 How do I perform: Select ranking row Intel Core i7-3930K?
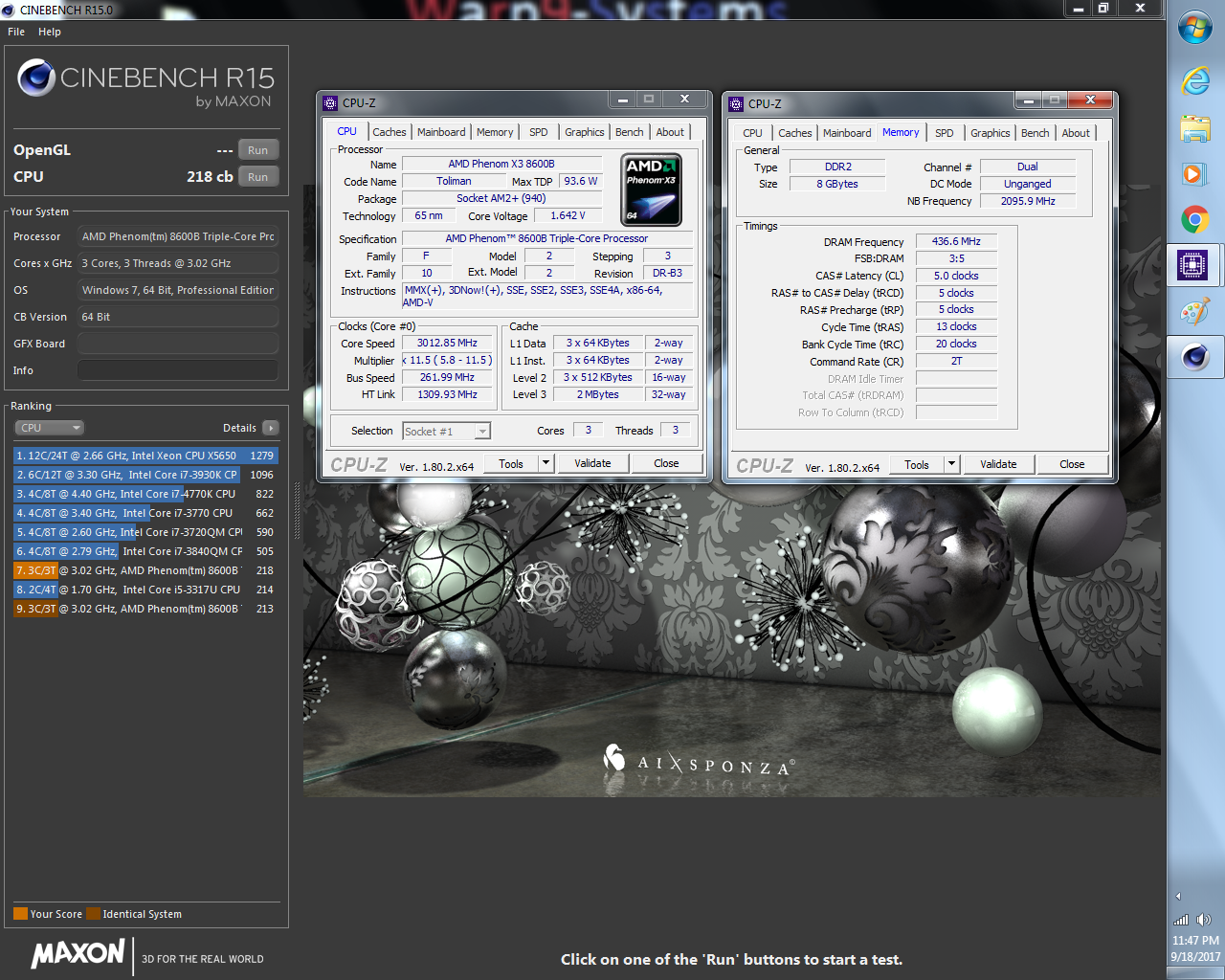pos(145,475)
